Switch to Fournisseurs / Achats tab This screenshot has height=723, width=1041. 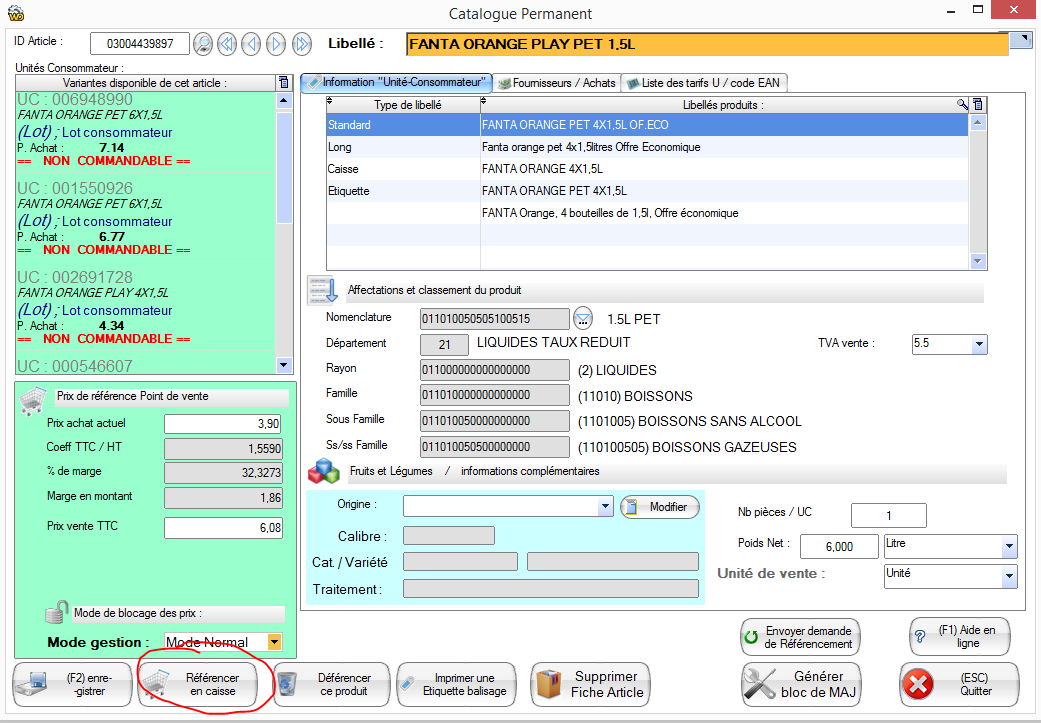point(557,83)
